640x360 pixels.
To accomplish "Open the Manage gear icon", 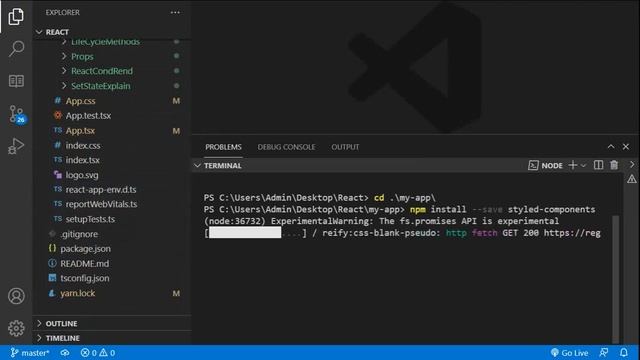I will pyautogui.click(x=16, y=328).
